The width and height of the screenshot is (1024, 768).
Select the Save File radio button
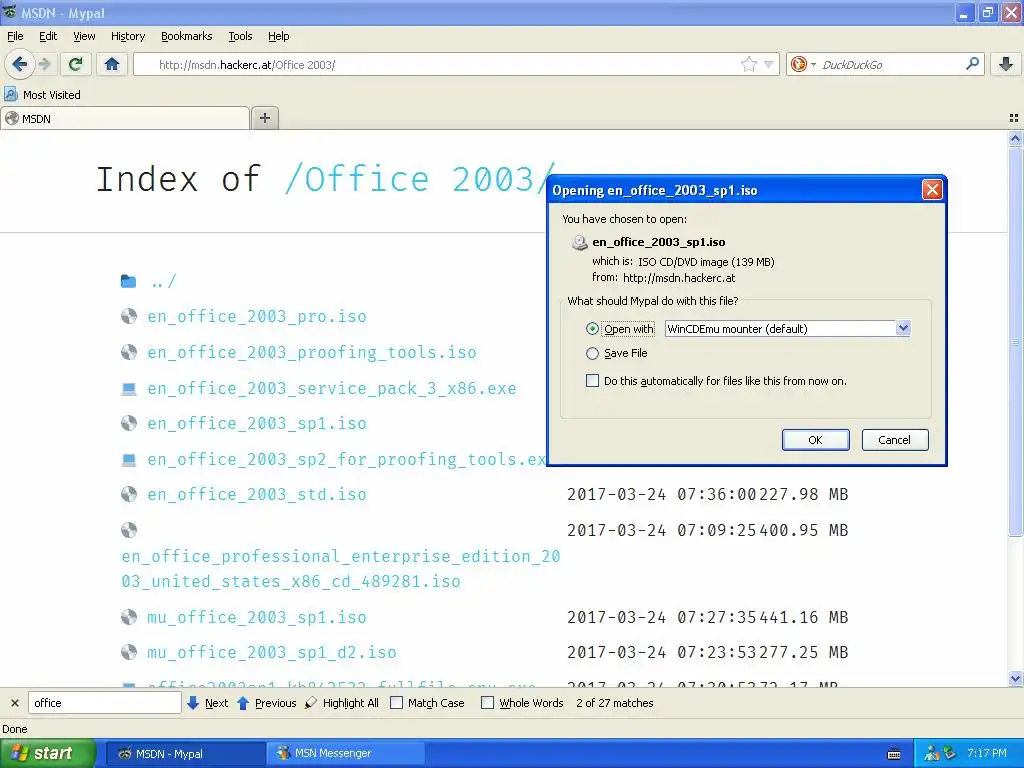[592, 353]
